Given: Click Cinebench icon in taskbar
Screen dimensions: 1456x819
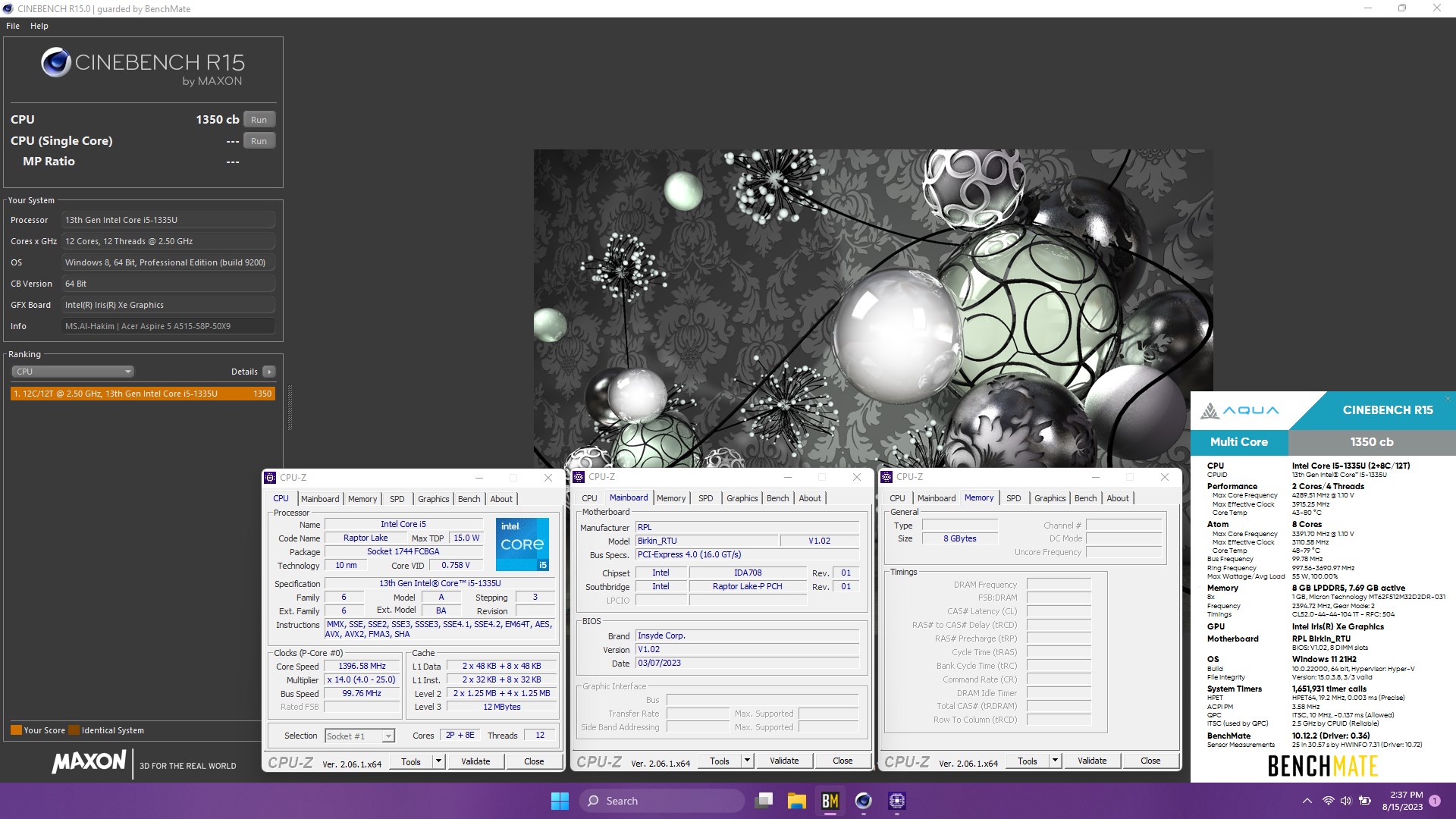Looking at the screenshot, I should (863, 801).
